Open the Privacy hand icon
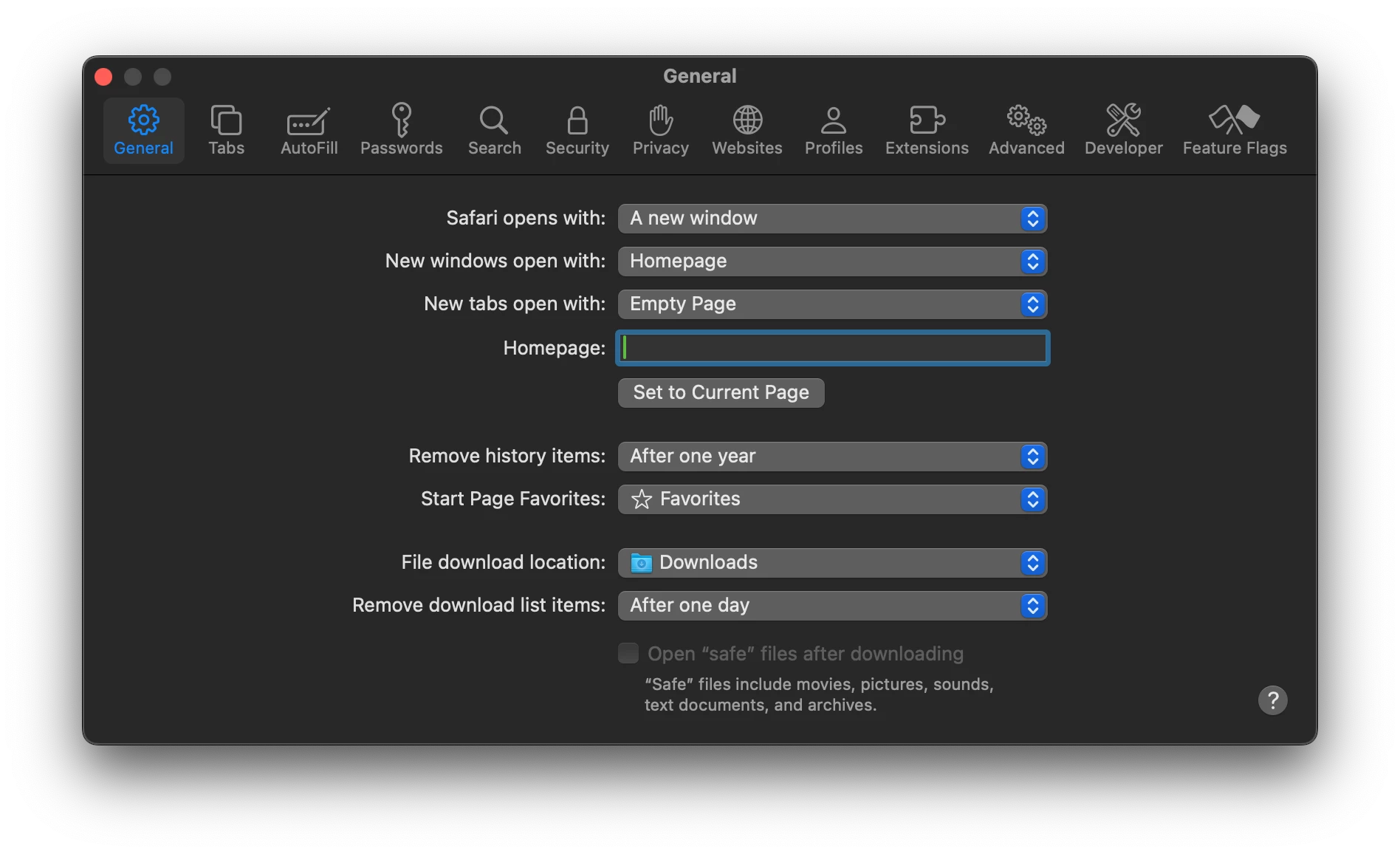The height and width of the screenshot is (854, 1400). [x=660, y=120]
